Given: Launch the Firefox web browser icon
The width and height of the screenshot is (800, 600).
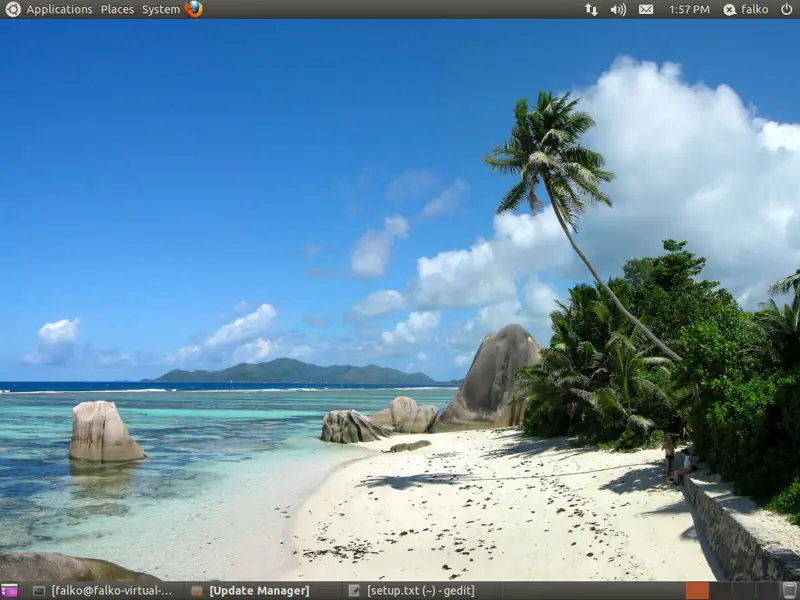Looking at the screenshot, I should coord(194,9).
